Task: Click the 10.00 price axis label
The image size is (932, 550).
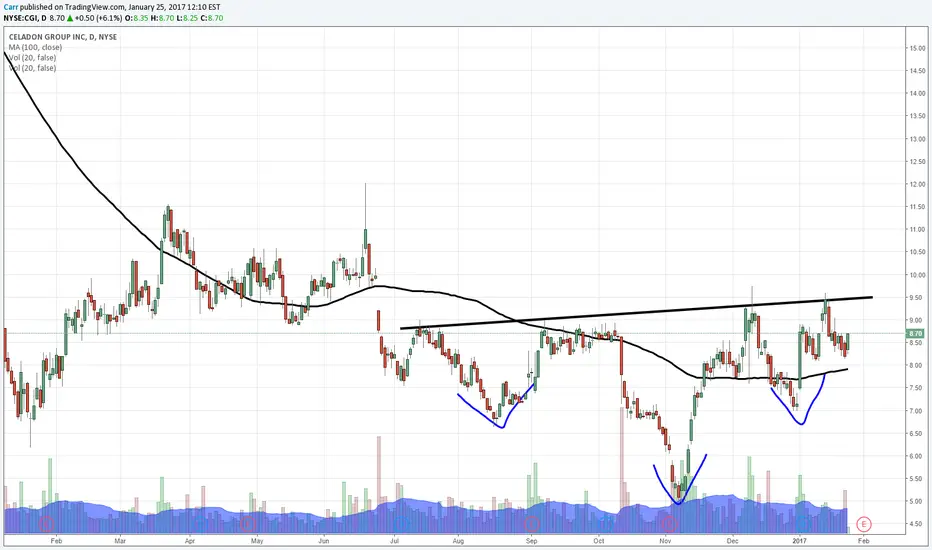Action: [917, 275]
